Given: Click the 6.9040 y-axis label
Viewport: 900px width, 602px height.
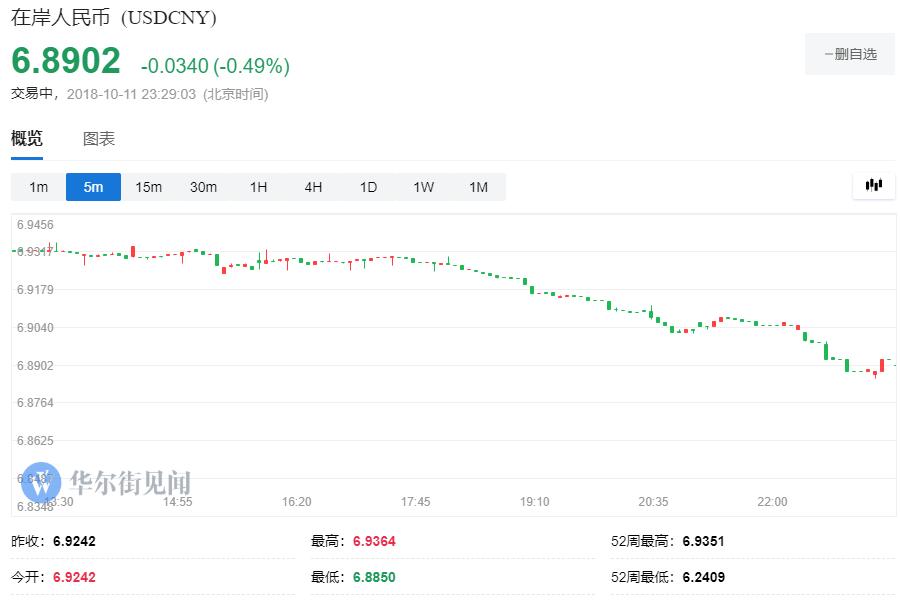Looking at the screenshot, I should (x=35, y=328).
